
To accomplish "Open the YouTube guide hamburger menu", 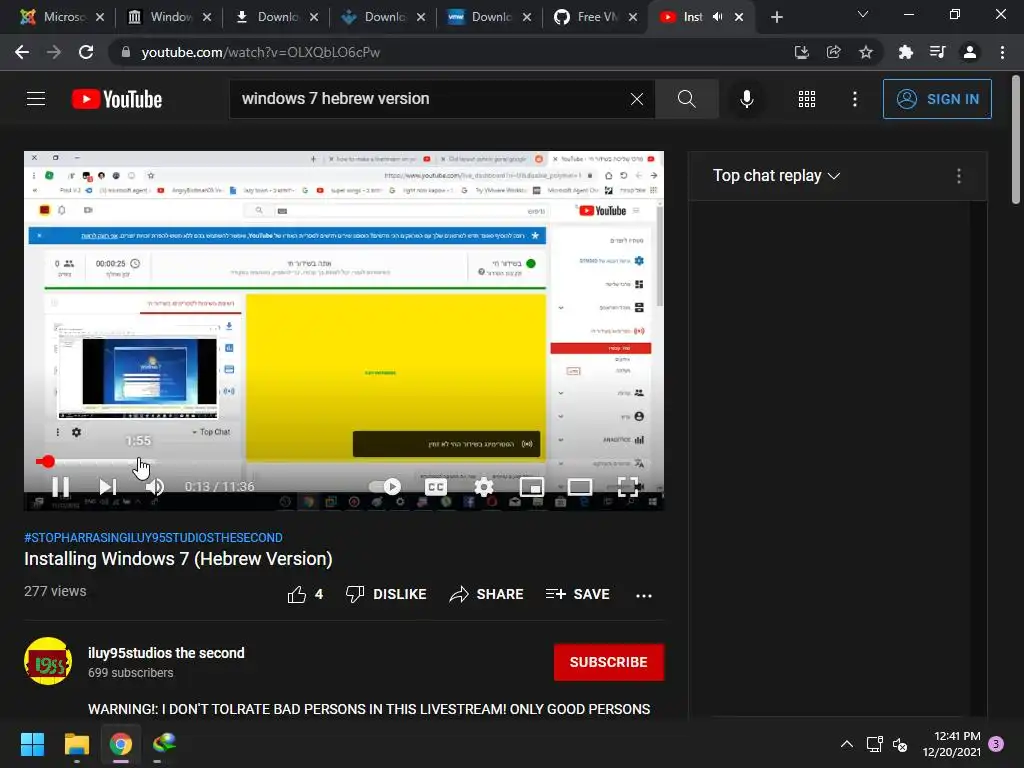I will (x=36, y=99).
